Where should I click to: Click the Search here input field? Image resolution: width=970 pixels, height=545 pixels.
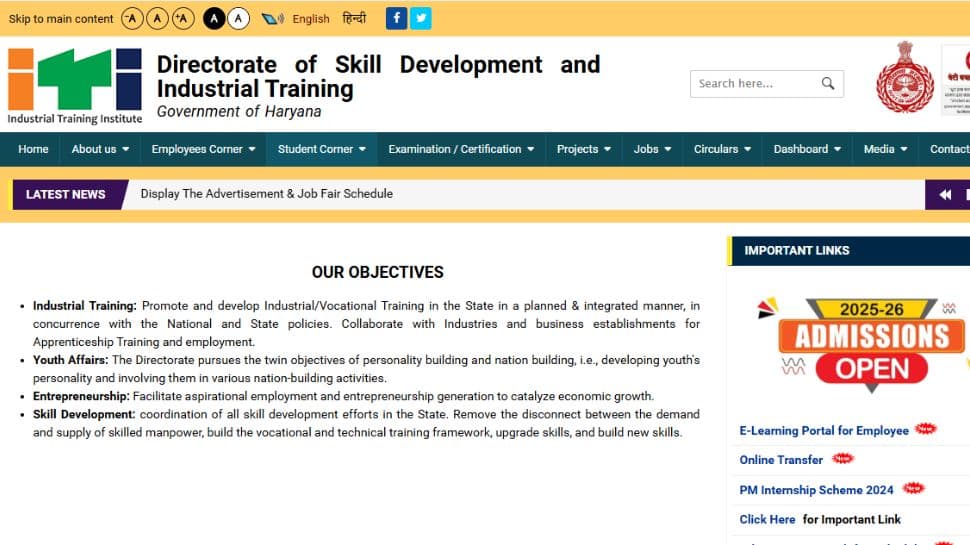(755, 84)
